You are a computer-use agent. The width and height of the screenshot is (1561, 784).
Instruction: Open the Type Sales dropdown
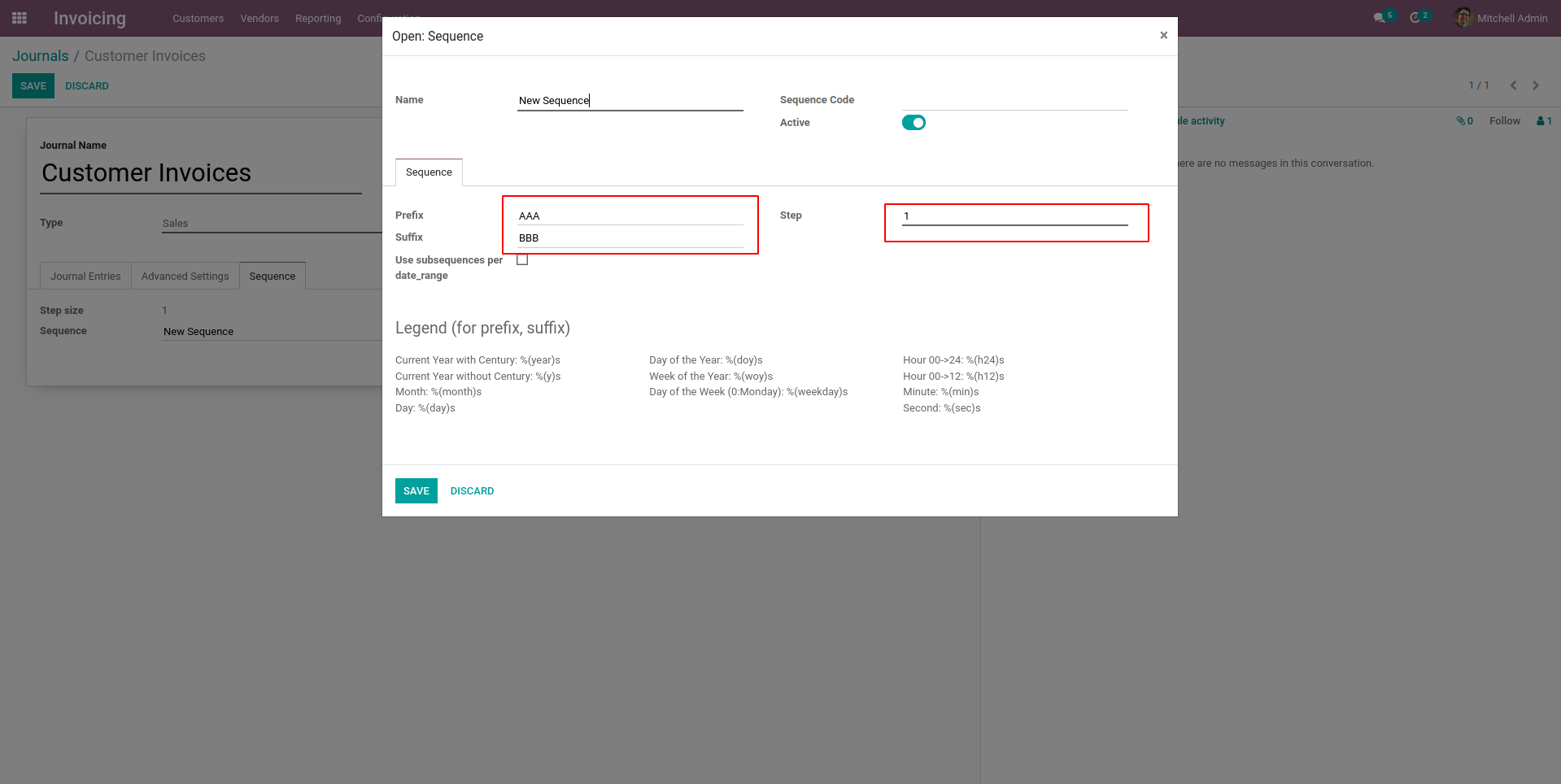pyautogui.click(x=272, y=224)
